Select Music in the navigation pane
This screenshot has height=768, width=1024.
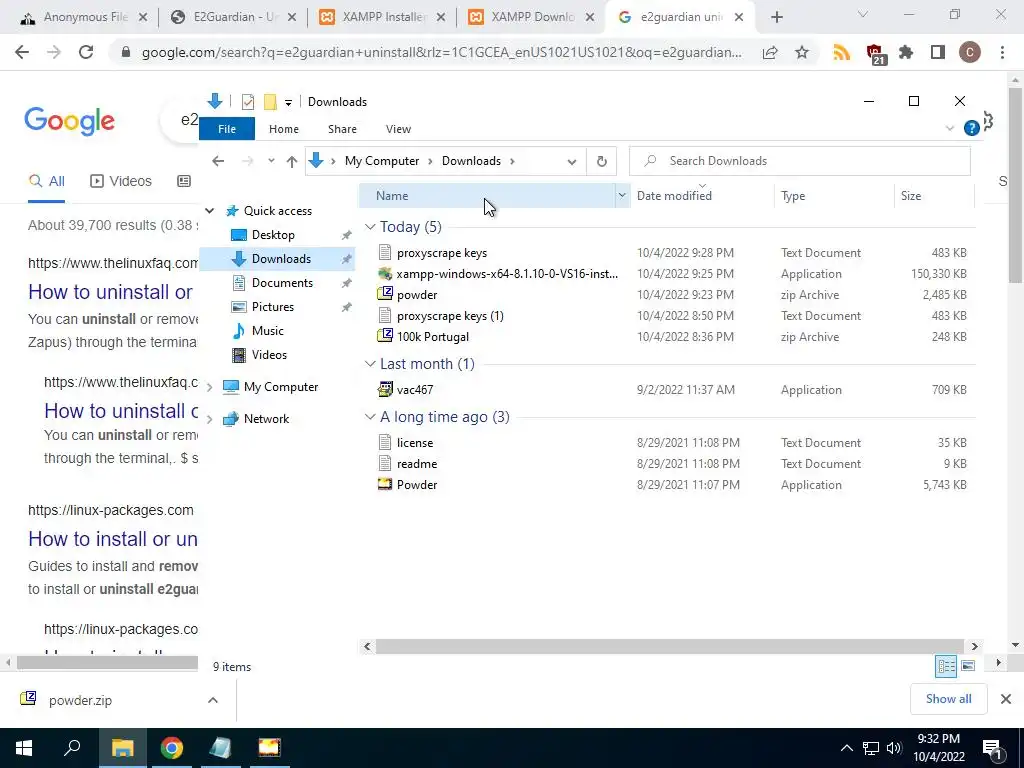tap(268, 331)
